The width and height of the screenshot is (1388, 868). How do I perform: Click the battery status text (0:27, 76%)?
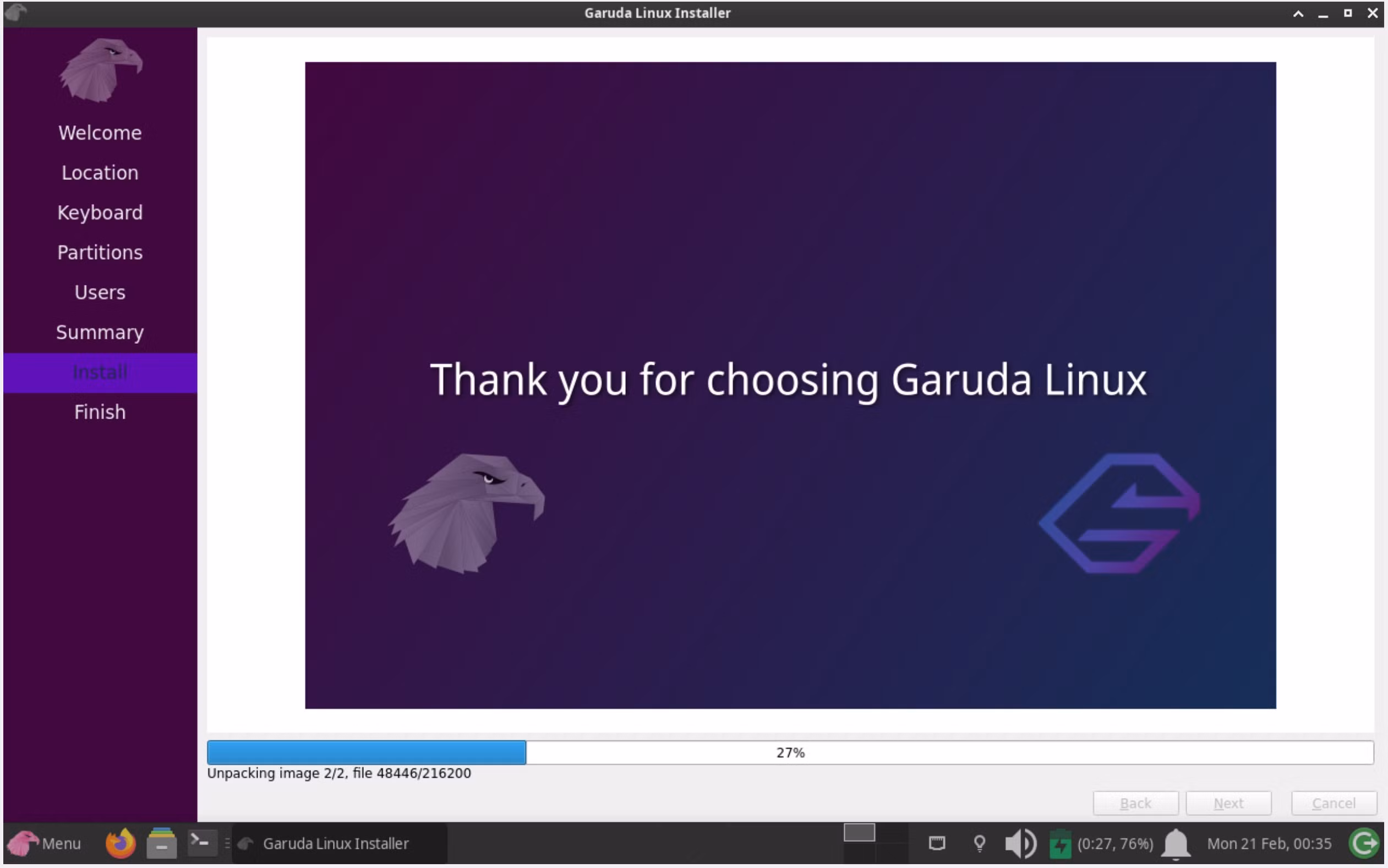pos(1114,843)
